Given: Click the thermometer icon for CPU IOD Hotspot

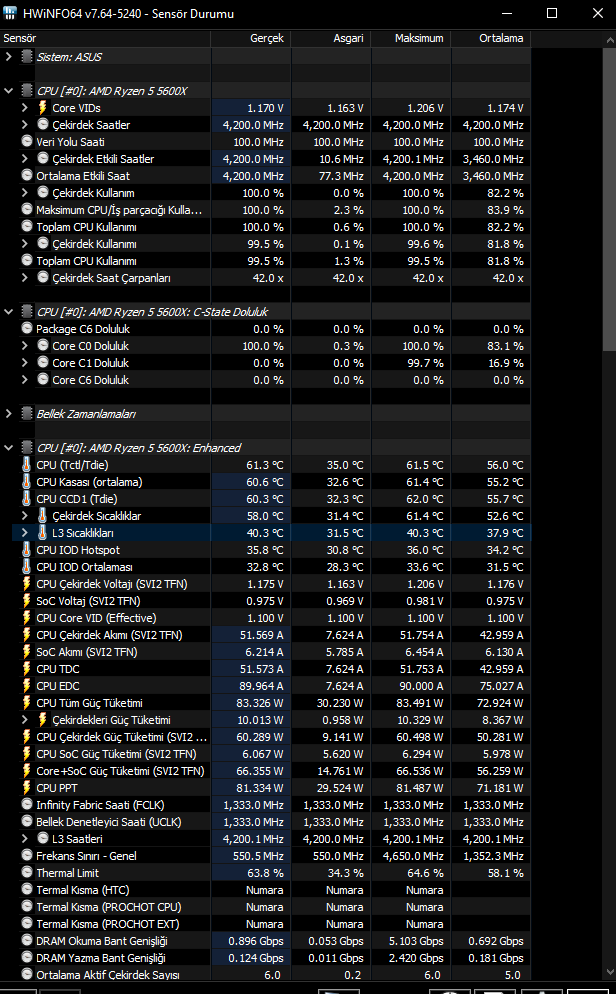Looking at the screenshot, I should pos(27,550).
